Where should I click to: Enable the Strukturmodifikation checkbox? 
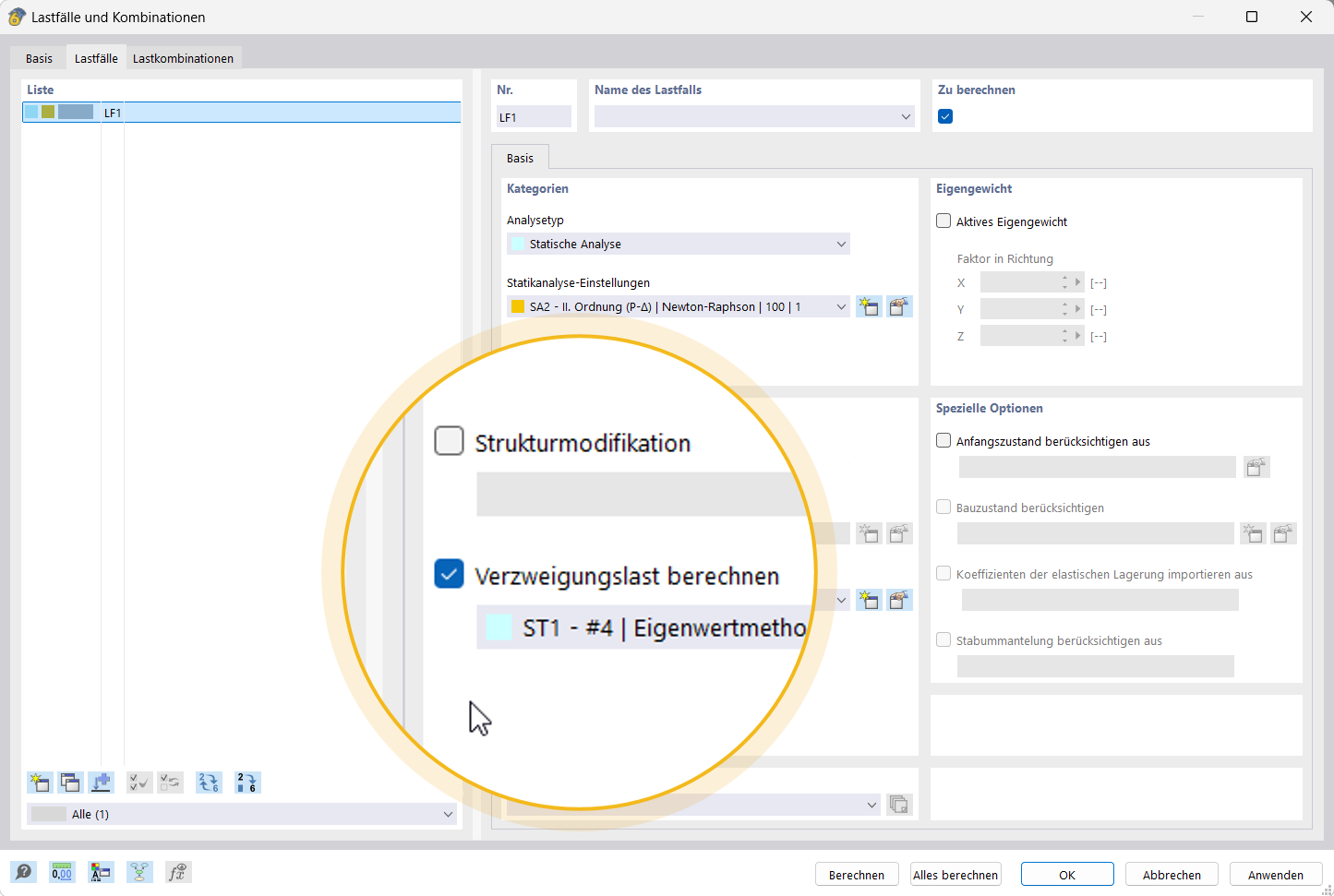(449, 440)
